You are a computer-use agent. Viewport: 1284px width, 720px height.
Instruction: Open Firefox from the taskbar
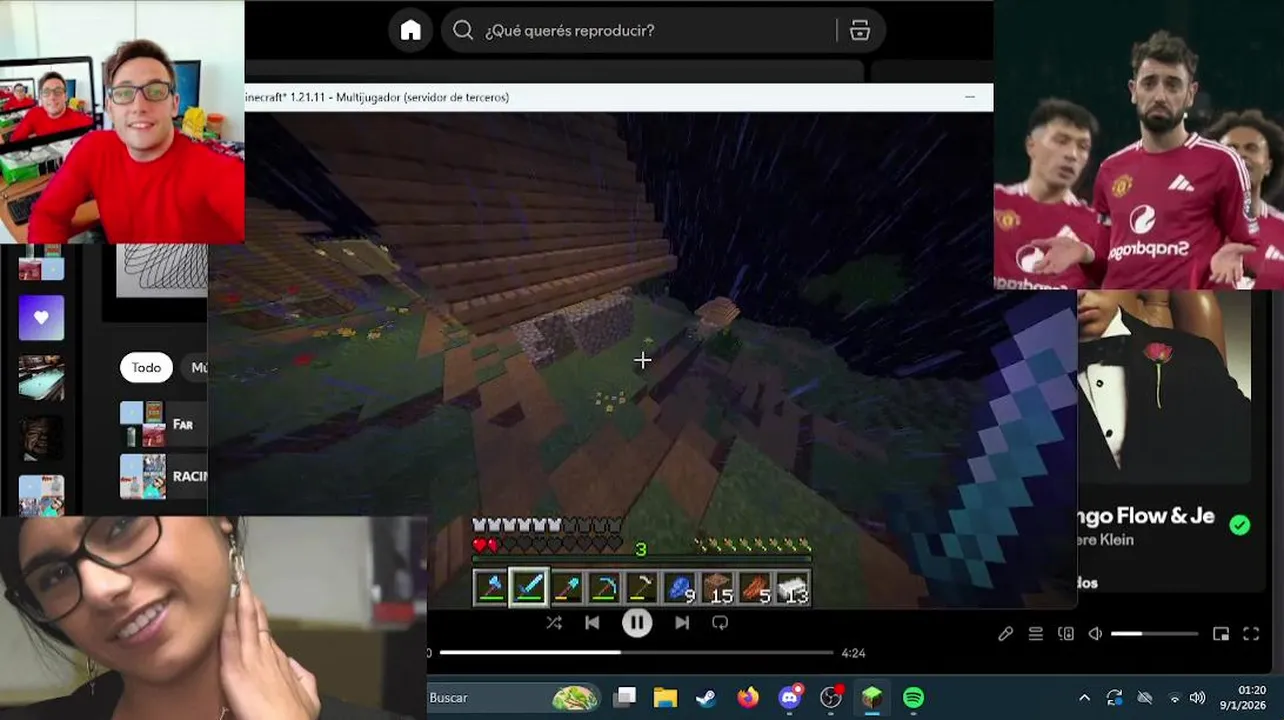point(748,697)
